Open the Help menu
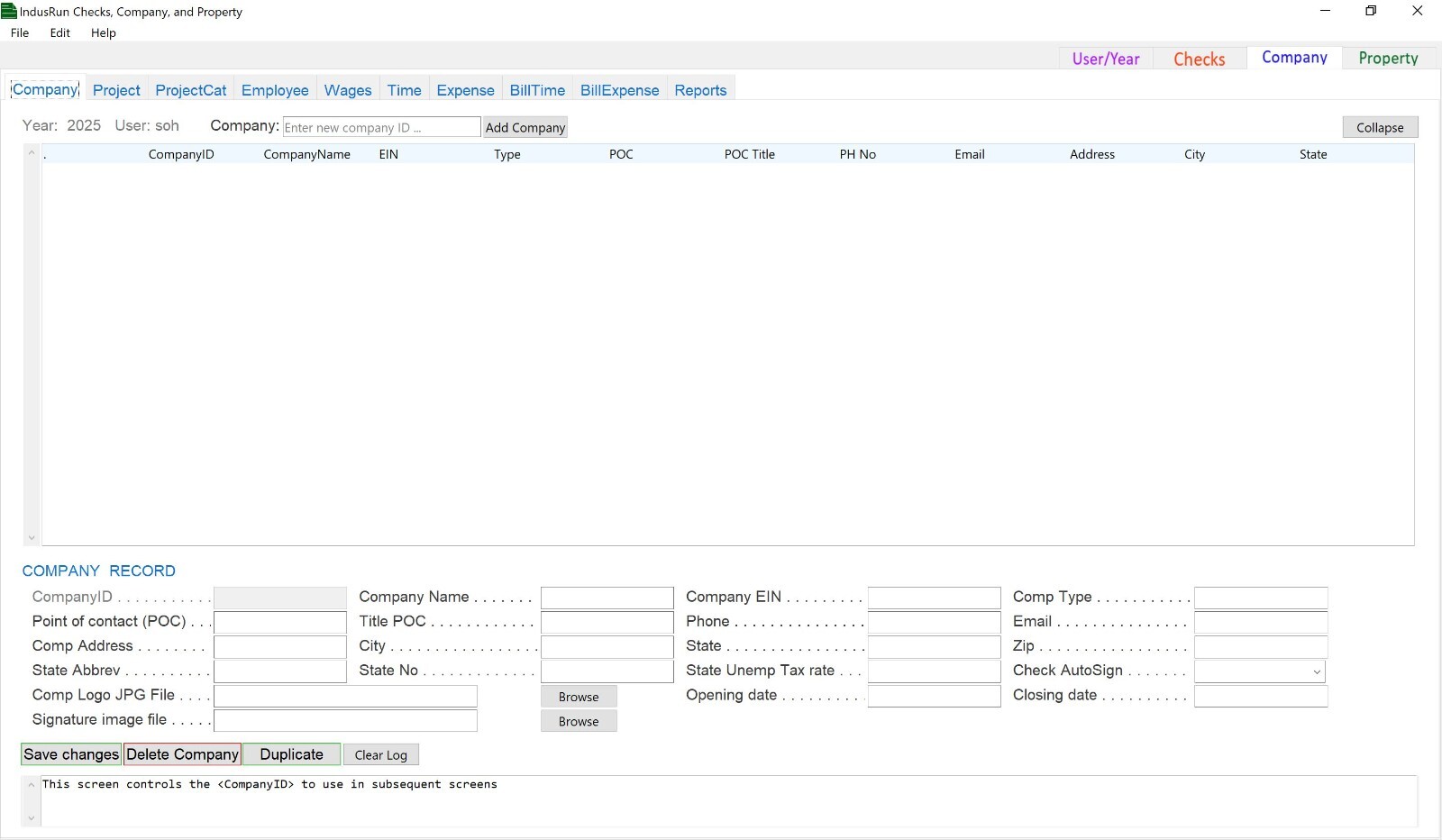This screenshot has height=840, width=1442. (x=104, y=32)
